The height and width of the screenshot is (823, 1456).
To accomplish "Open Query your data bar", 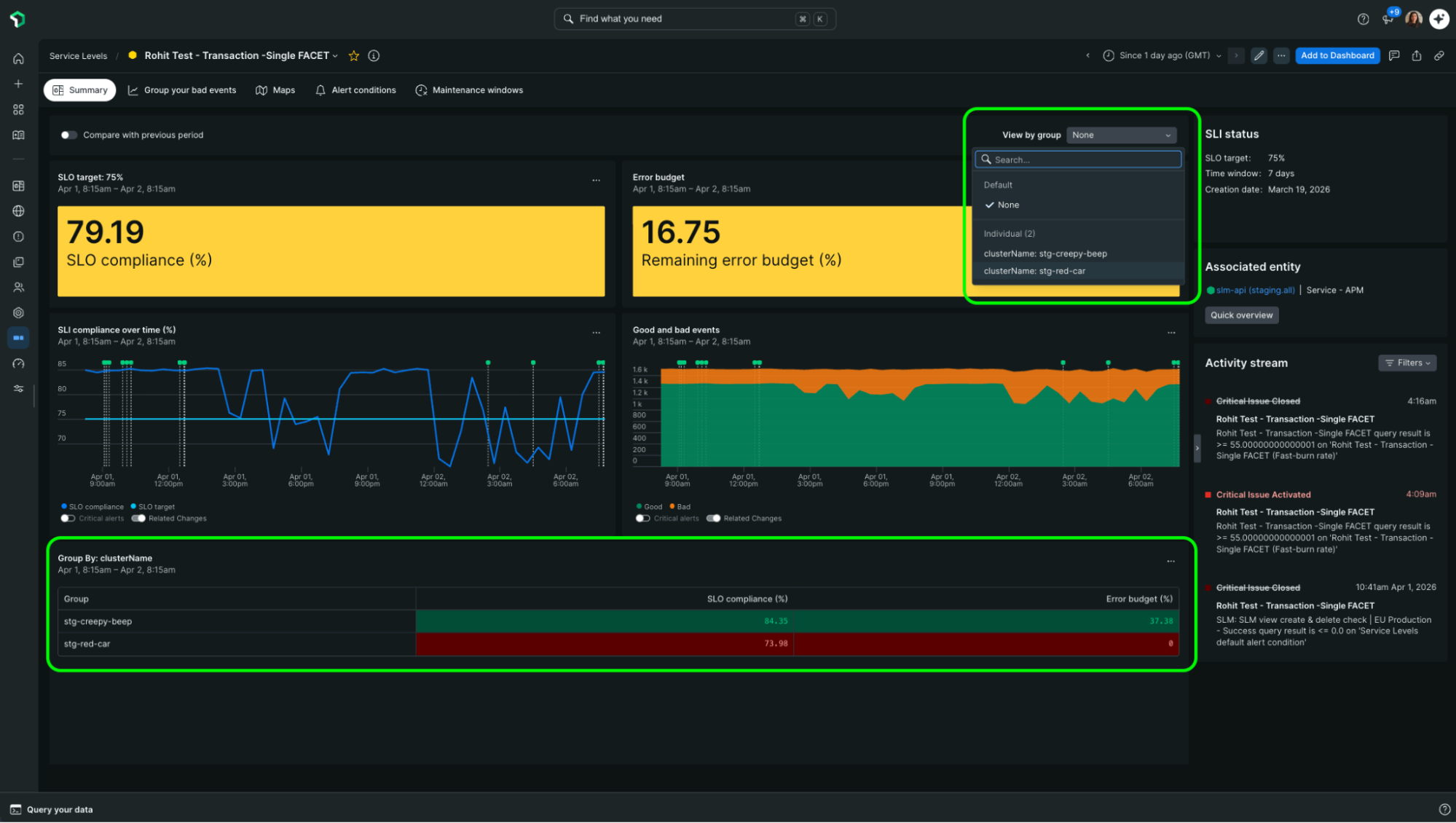I will [51, 810].
